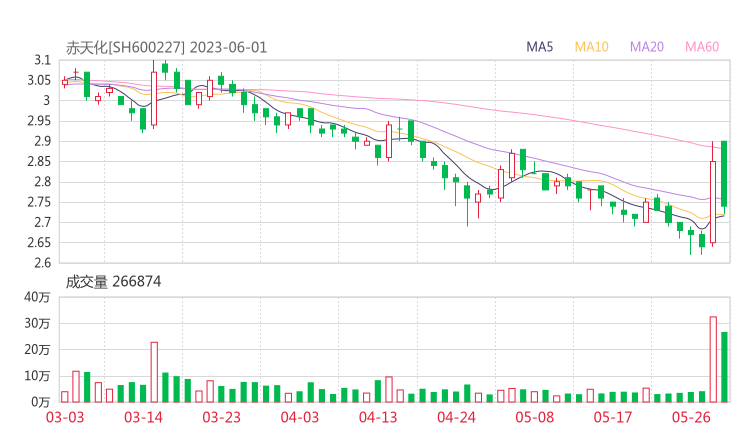The width and height of the screenshot is (740, 440).
Task: Click the 05-17 date label
Action: (613, 417)
